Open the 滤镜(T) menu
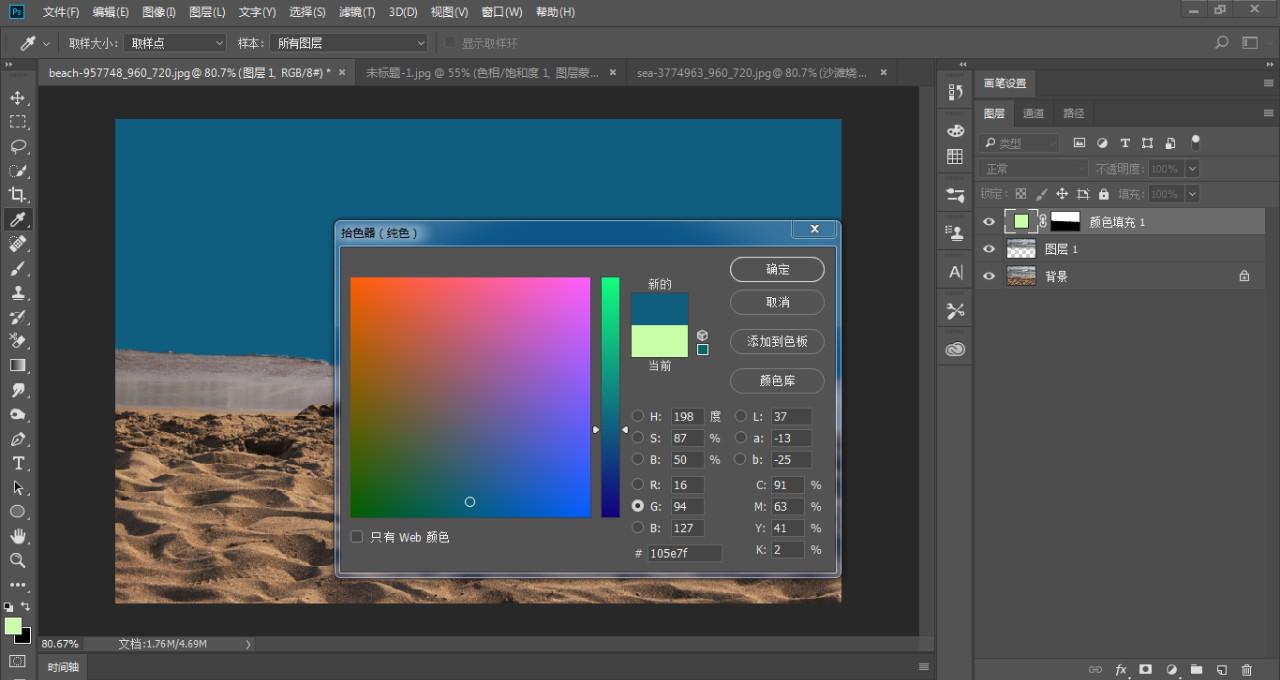 tap(357, 12)
